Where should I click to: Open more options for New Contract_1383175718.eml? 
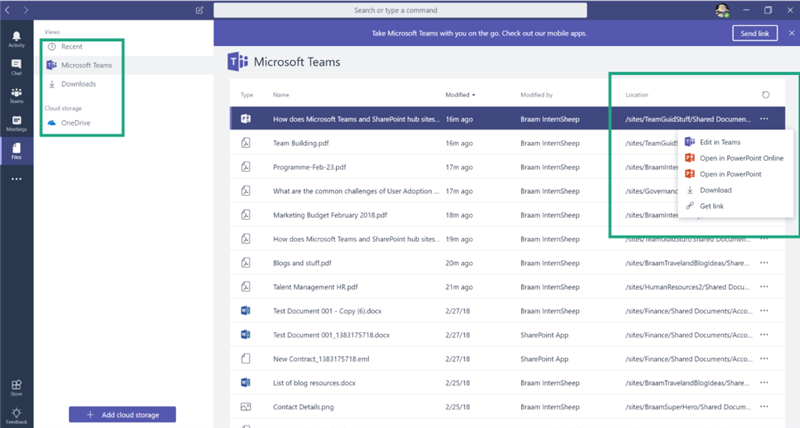click(764, 359)
